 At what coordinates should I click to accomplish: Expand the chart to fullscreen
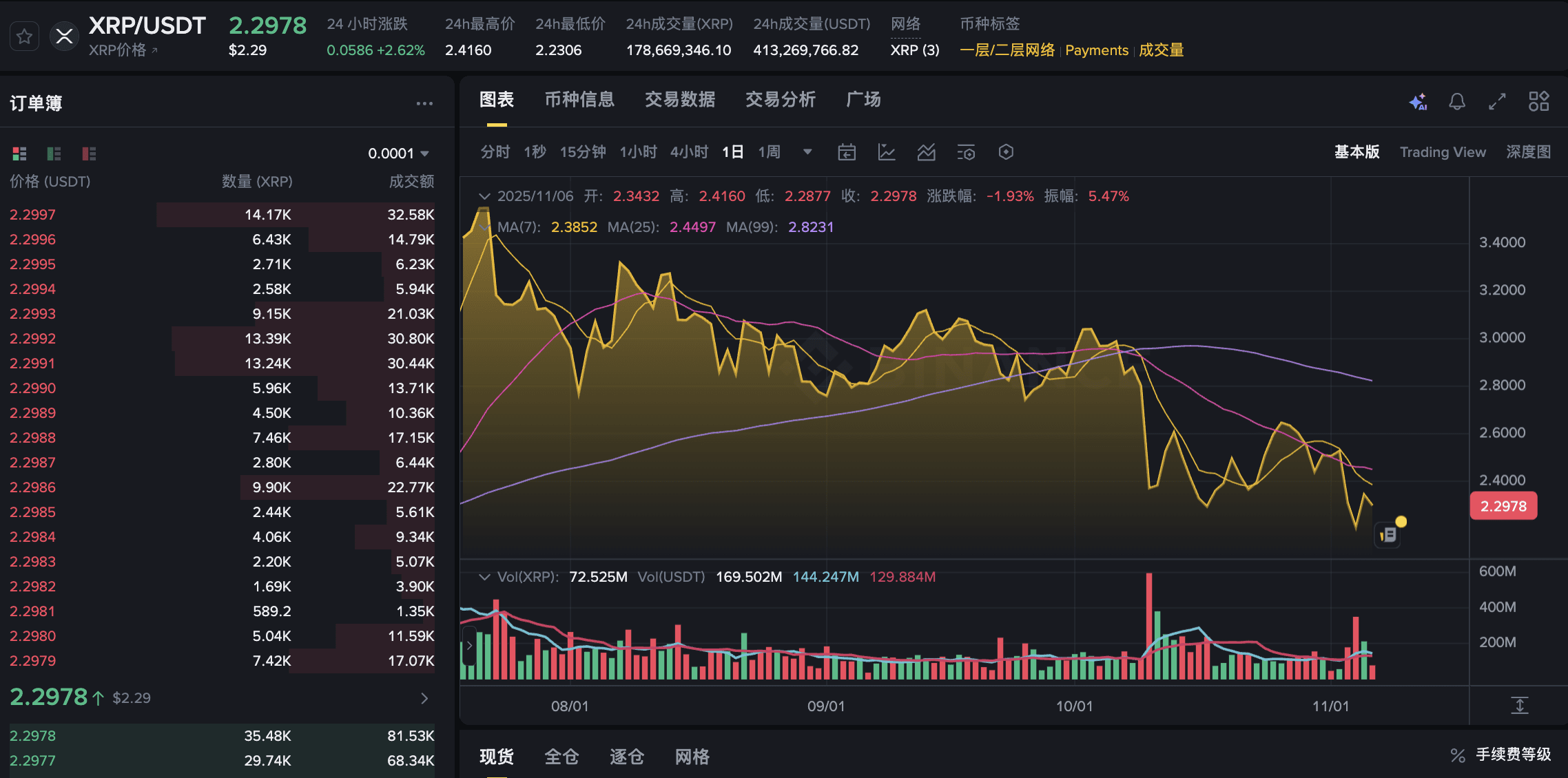1496,101
